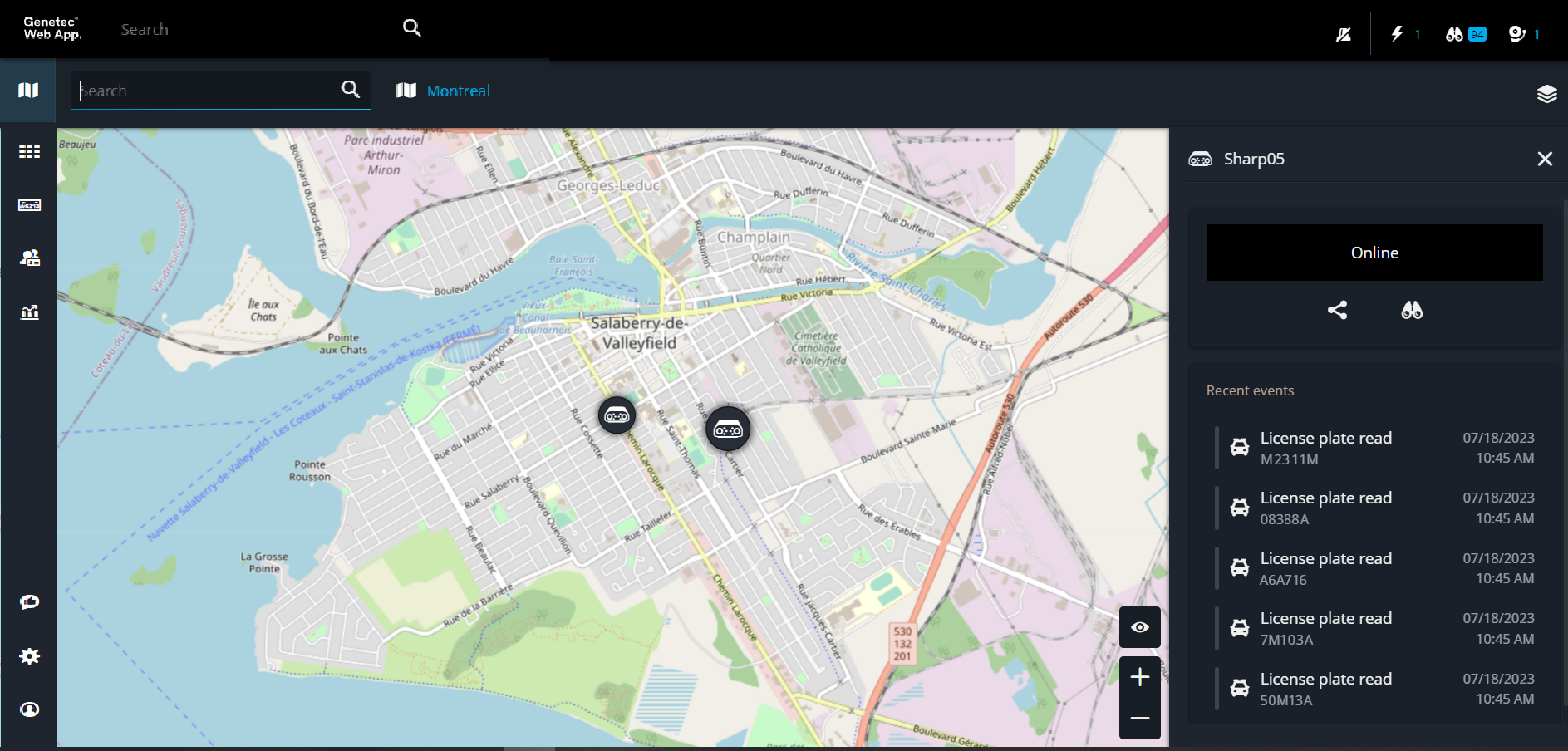This screenshot has height=751, width=1568.
Task: Click the zoom in plus control
Action: [x=1139, y=676]
